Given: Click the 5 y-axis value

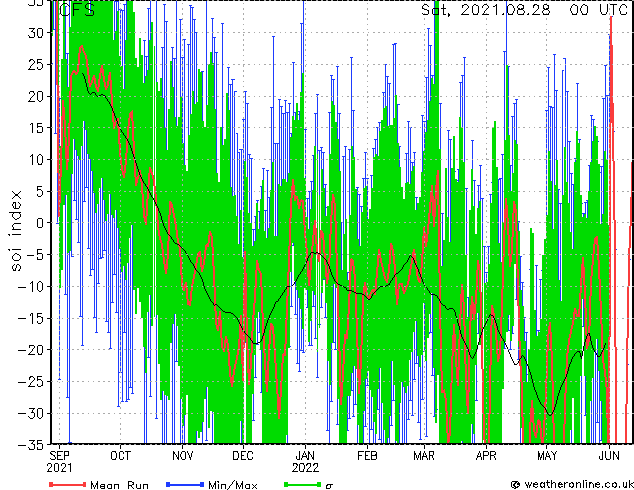Looking at the screenshot, I should tap(40, 191).
